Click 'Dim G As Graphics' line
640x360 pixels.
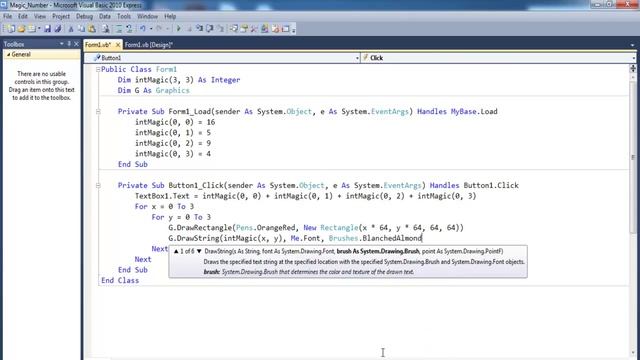[x=153, y=91]
